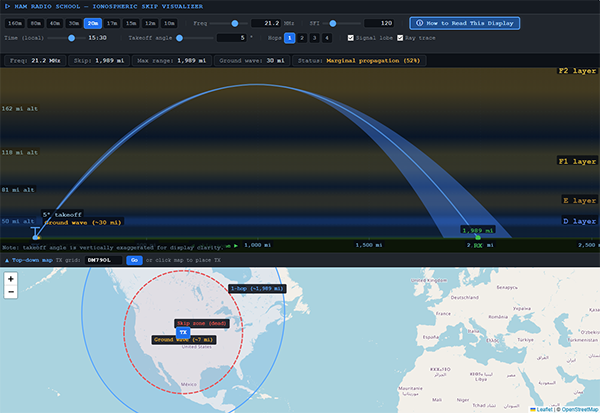Select the 30m band button

tap(73, 23)
